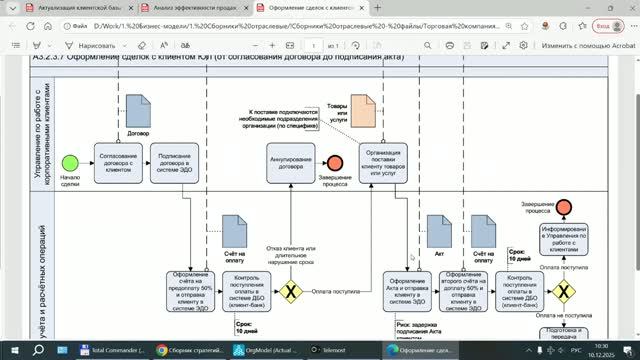The image size is (640, 360).
Task: Reload the current page
Action: click(x=30, y=26)
